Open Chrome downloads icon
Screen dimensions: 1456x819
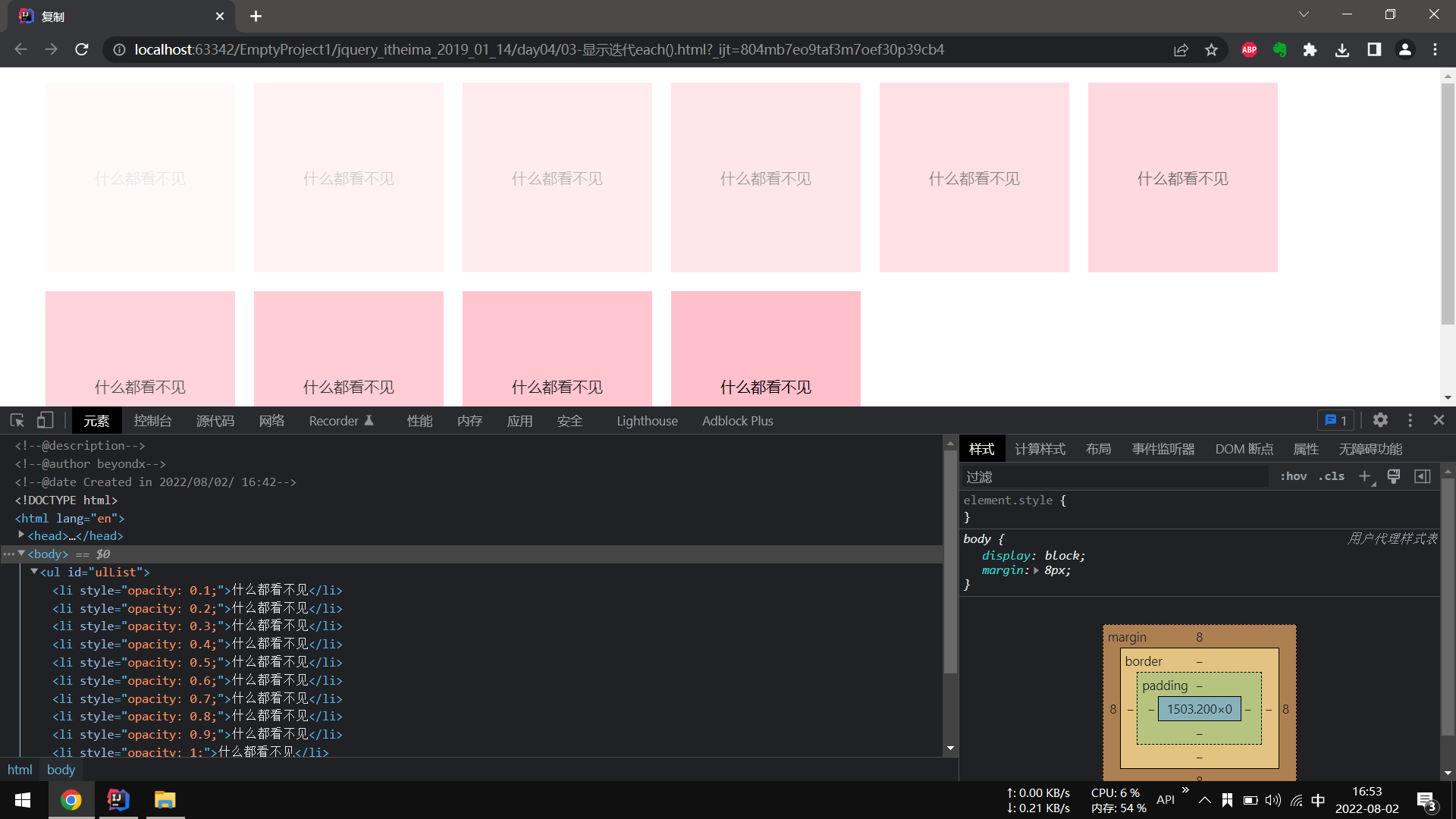[1342, 49]
